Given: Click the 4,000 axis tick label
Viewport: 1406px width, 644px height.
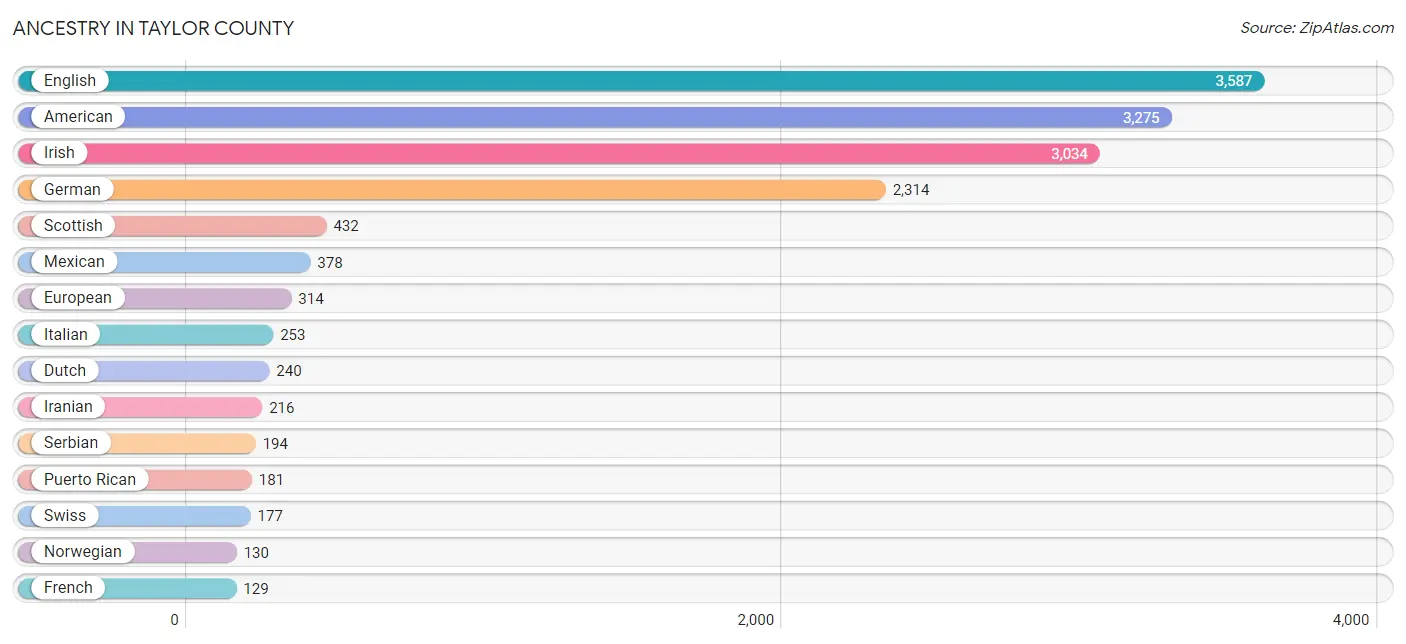Looking at the screenshot, I should coord(1351,620).
